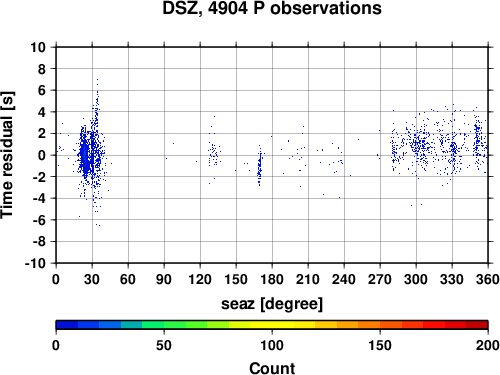Click the y-axis tick label "2"

[42, 134]
